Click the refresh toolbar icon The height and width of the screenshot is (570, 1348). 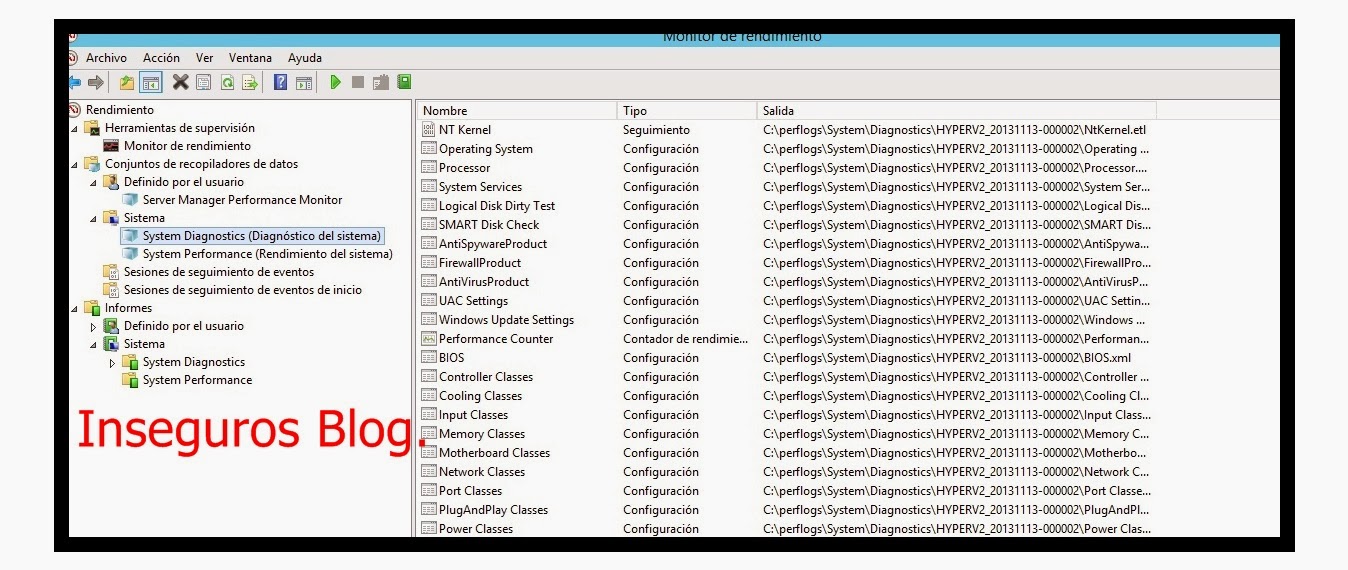pos(227,83)
